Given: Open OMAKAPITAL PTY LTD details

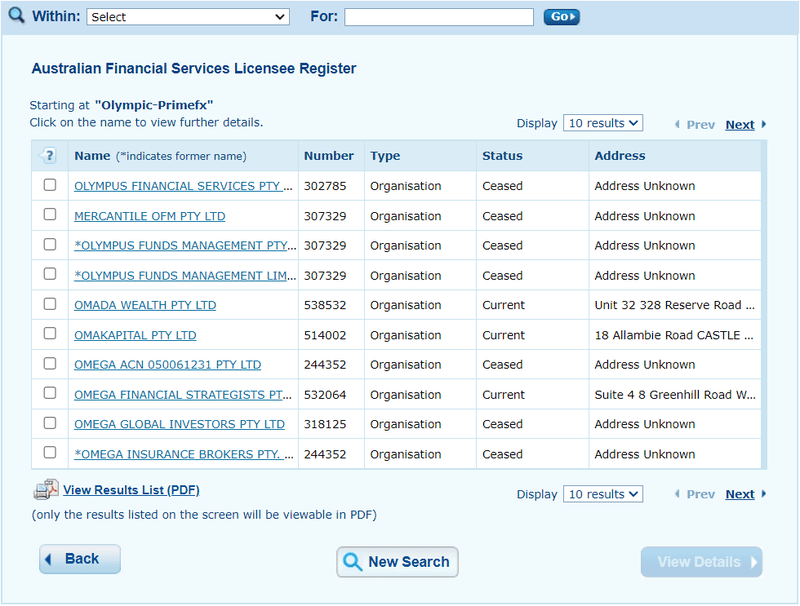Looking at the screenshot, I should (x=135, y=336).
